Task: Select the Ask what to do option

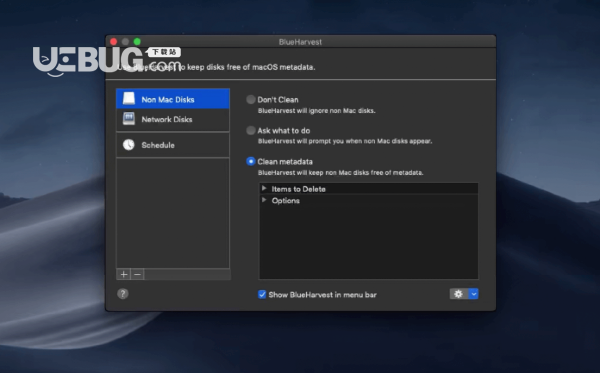Action: [251, 130]
